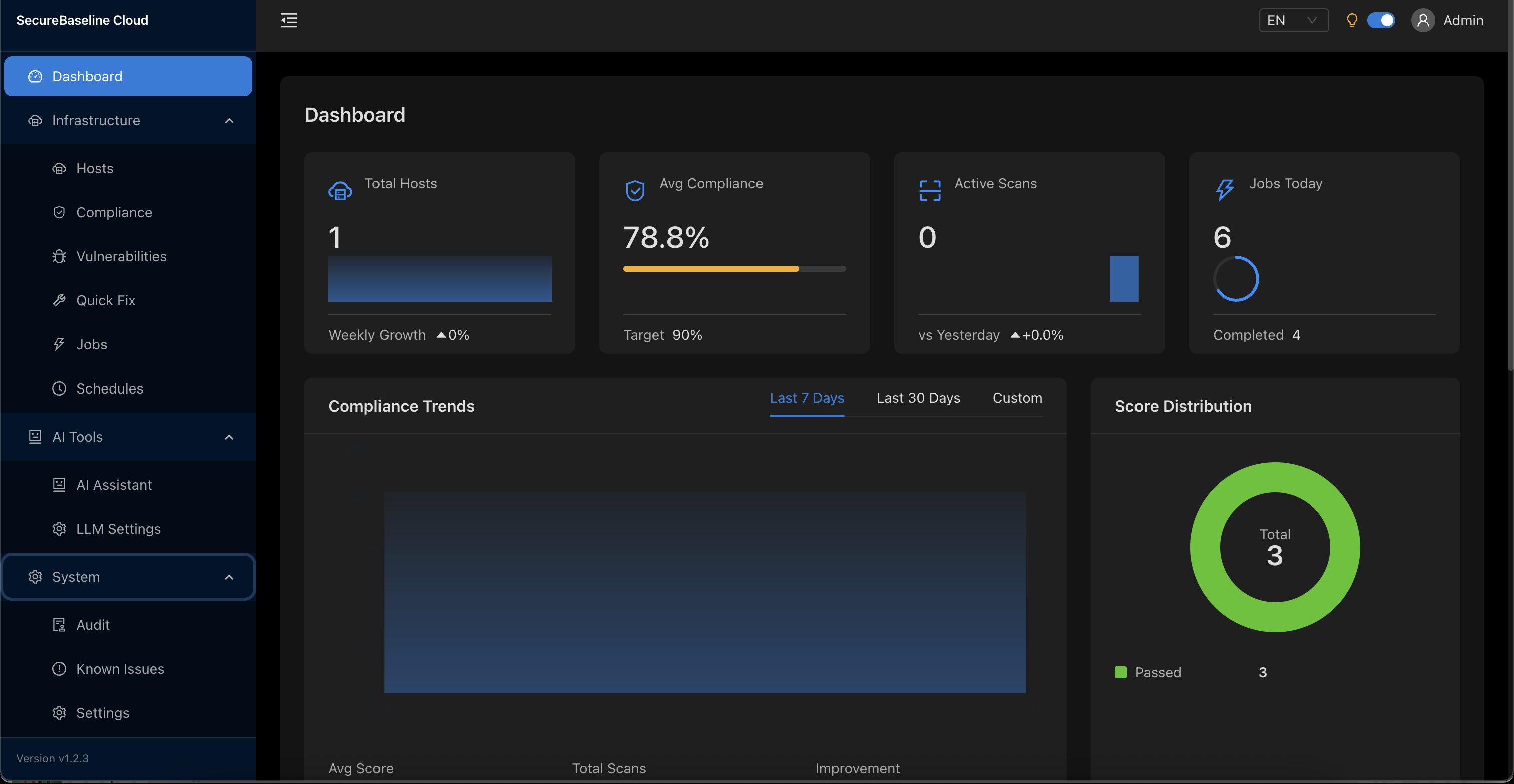The width and height of the screenshot is (1514, 784).
Task: Open the Hosts page from sidebar
Action: tap(128, 169)
